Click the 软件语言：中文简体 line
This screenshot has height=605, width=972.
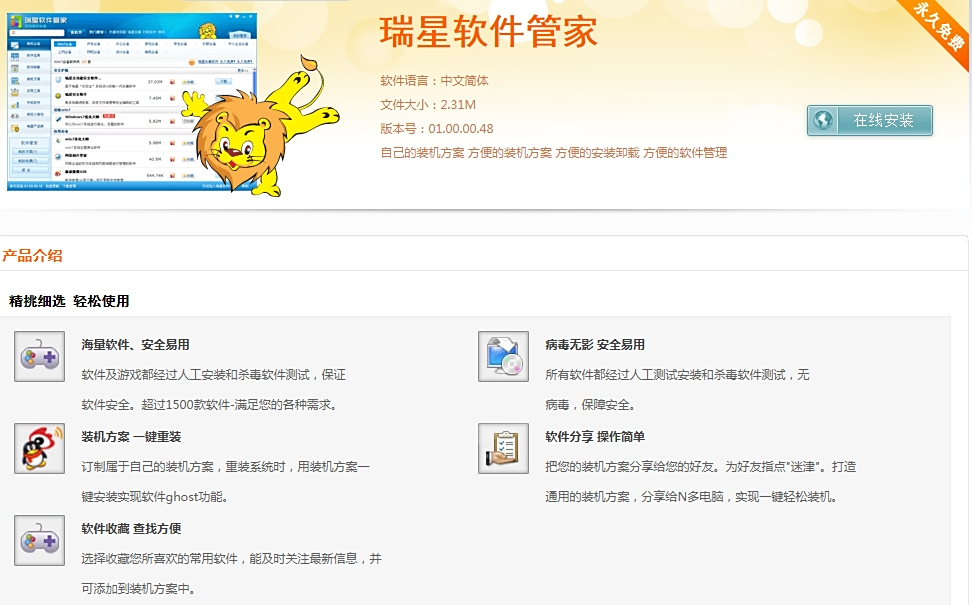point(435,81)
